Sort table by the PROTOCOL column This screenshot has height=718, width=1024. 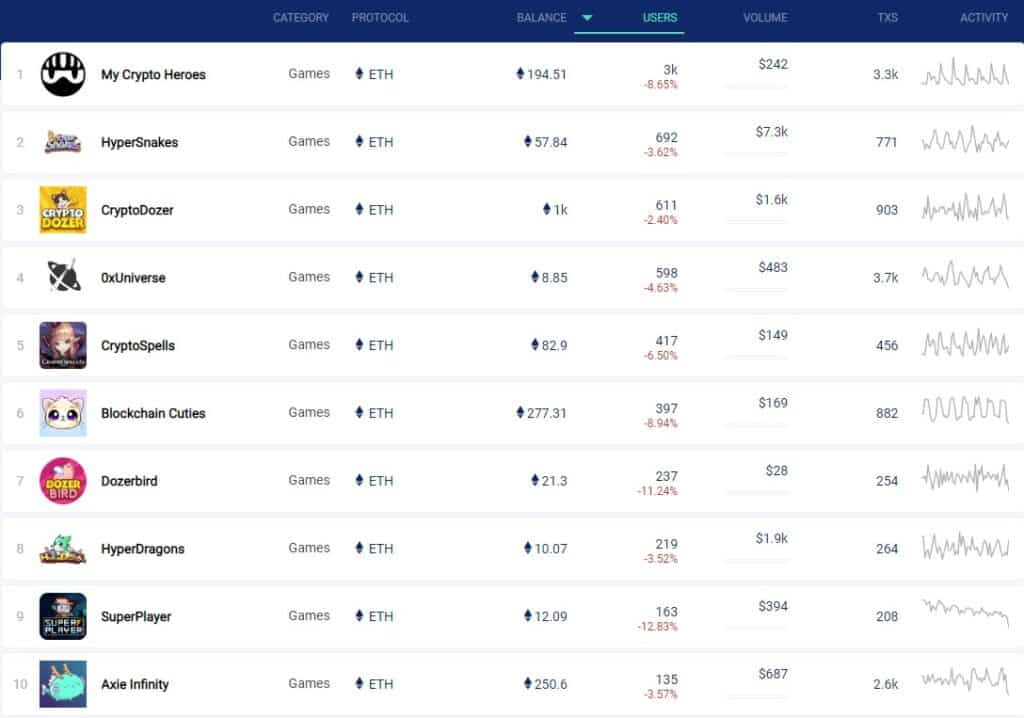[380, 18]
